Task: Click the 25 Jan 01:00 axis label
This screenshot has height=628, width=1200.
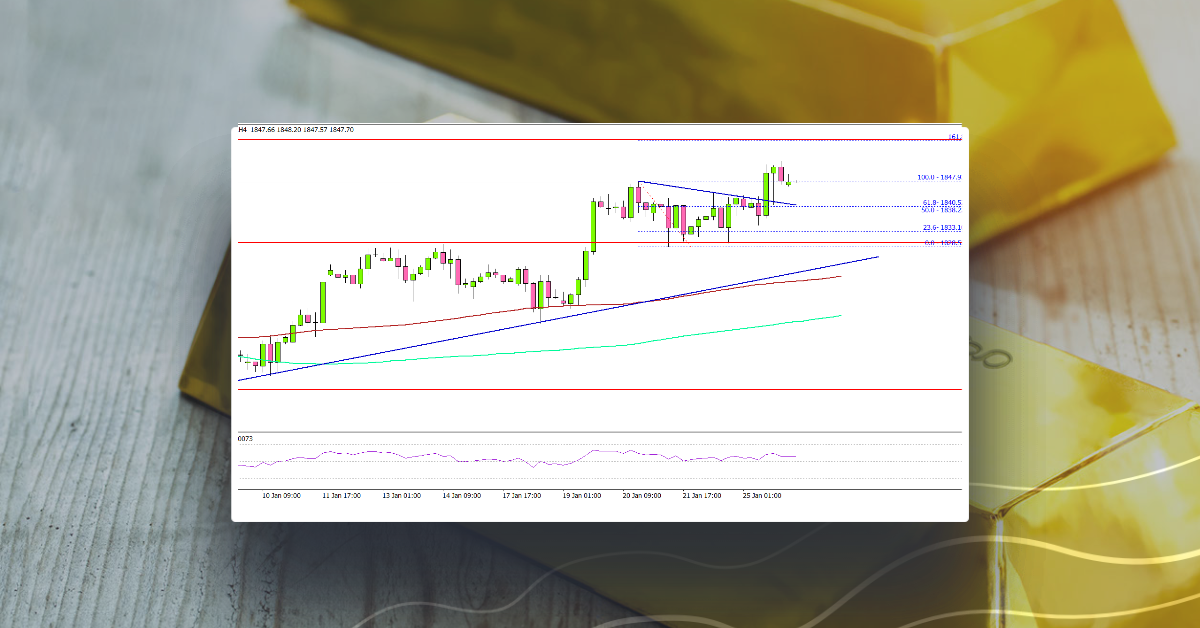Action: tap(763, 496)
